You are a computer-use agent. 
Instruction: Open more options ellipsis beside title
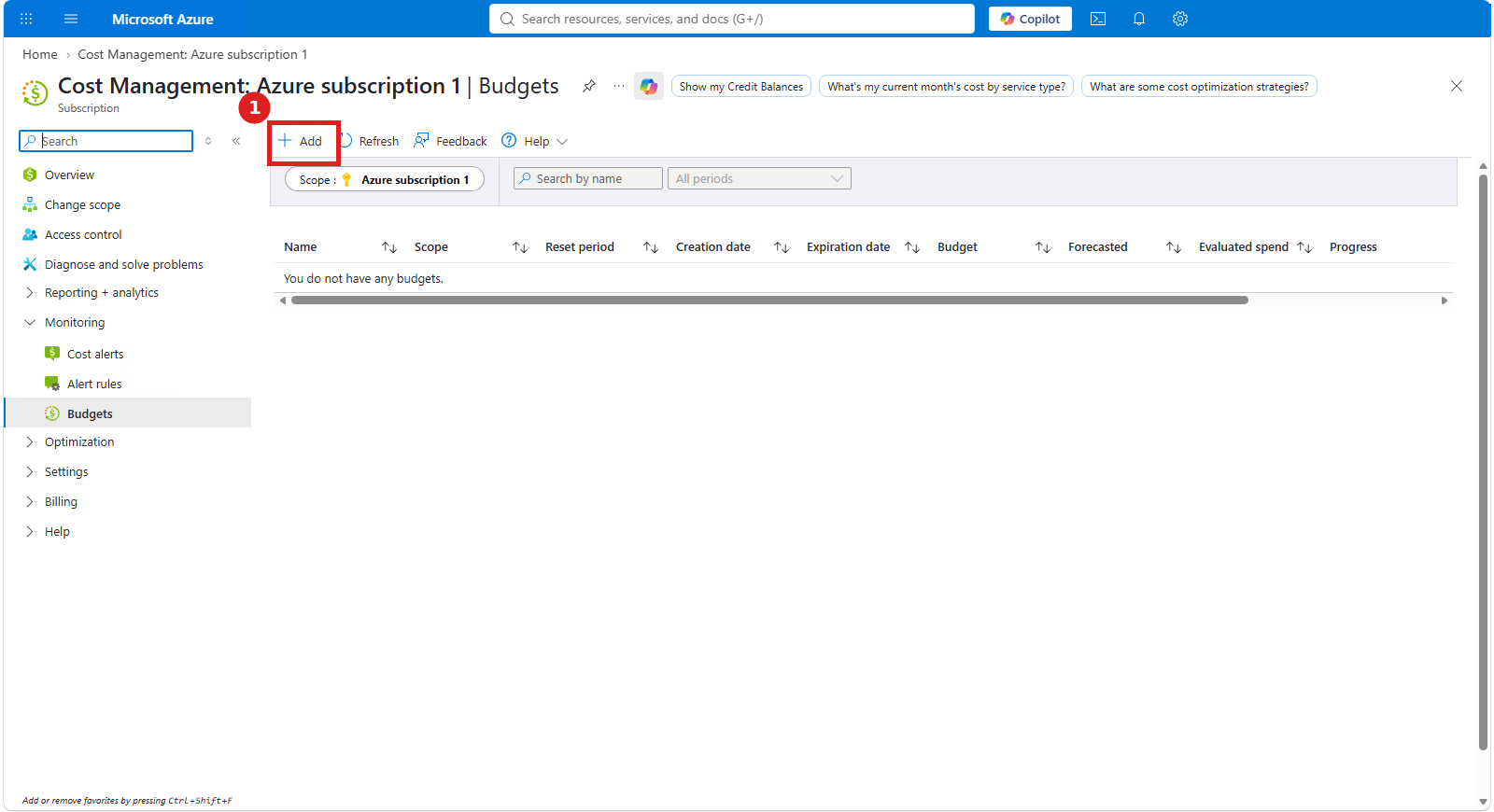619,86
